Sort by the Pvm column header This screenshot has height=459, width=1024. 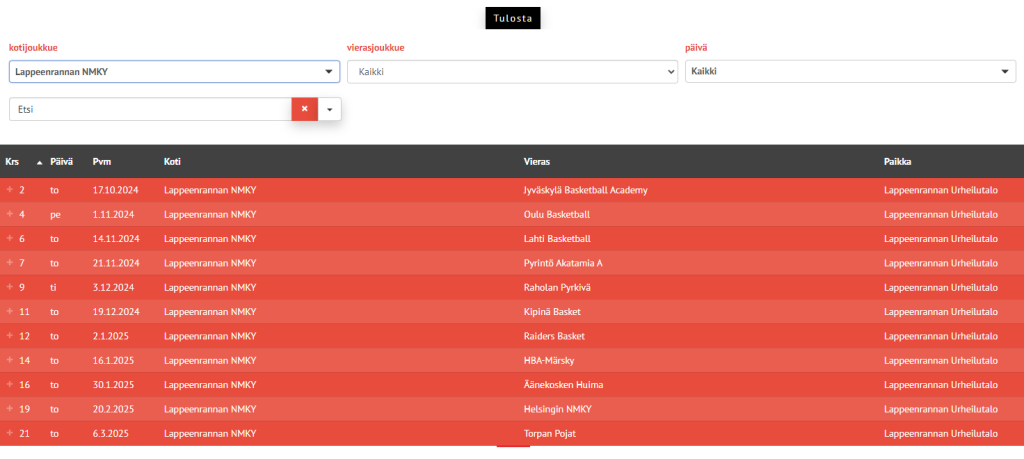click(102, 162)
